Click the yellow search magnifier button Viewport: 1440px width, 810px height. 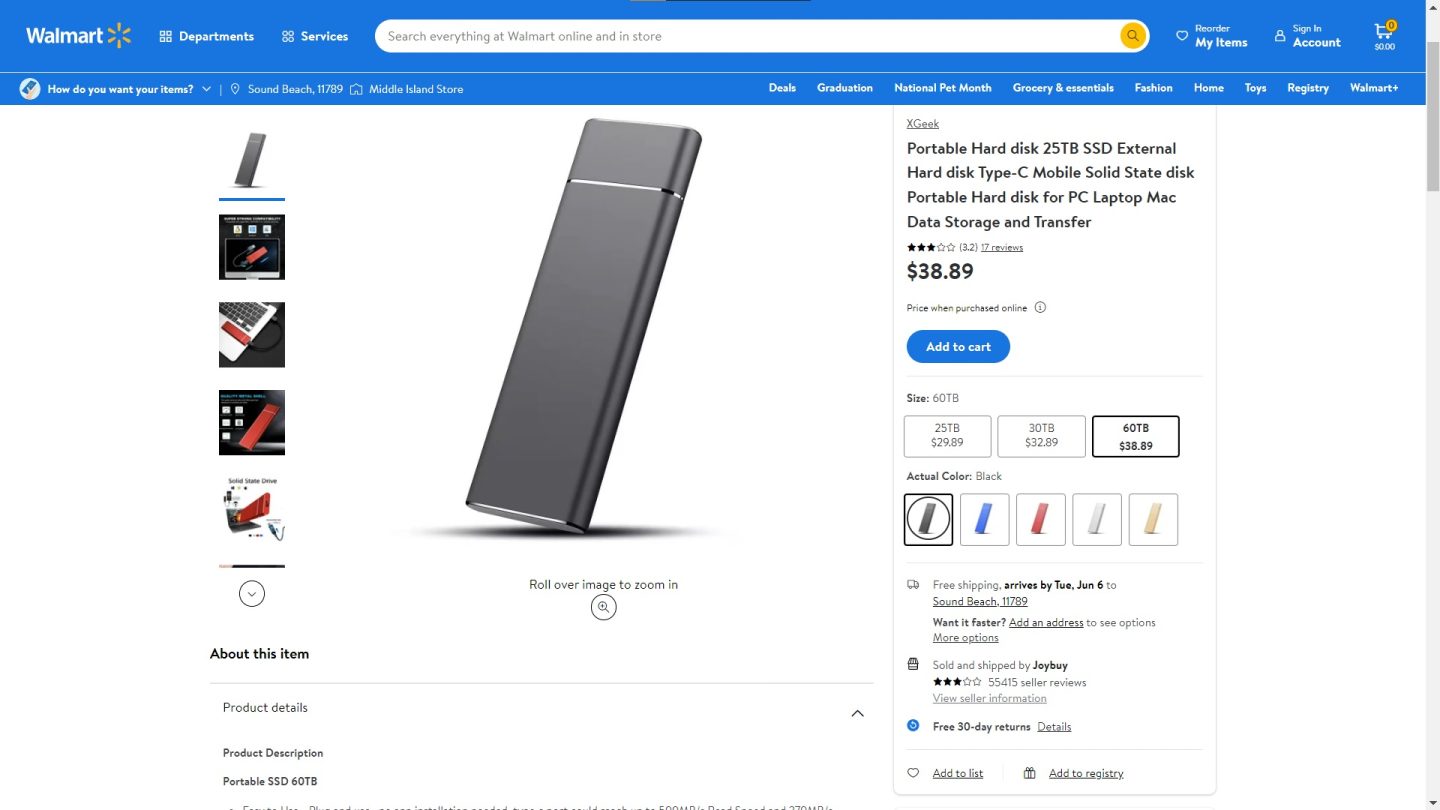[x=1132, y=36]
